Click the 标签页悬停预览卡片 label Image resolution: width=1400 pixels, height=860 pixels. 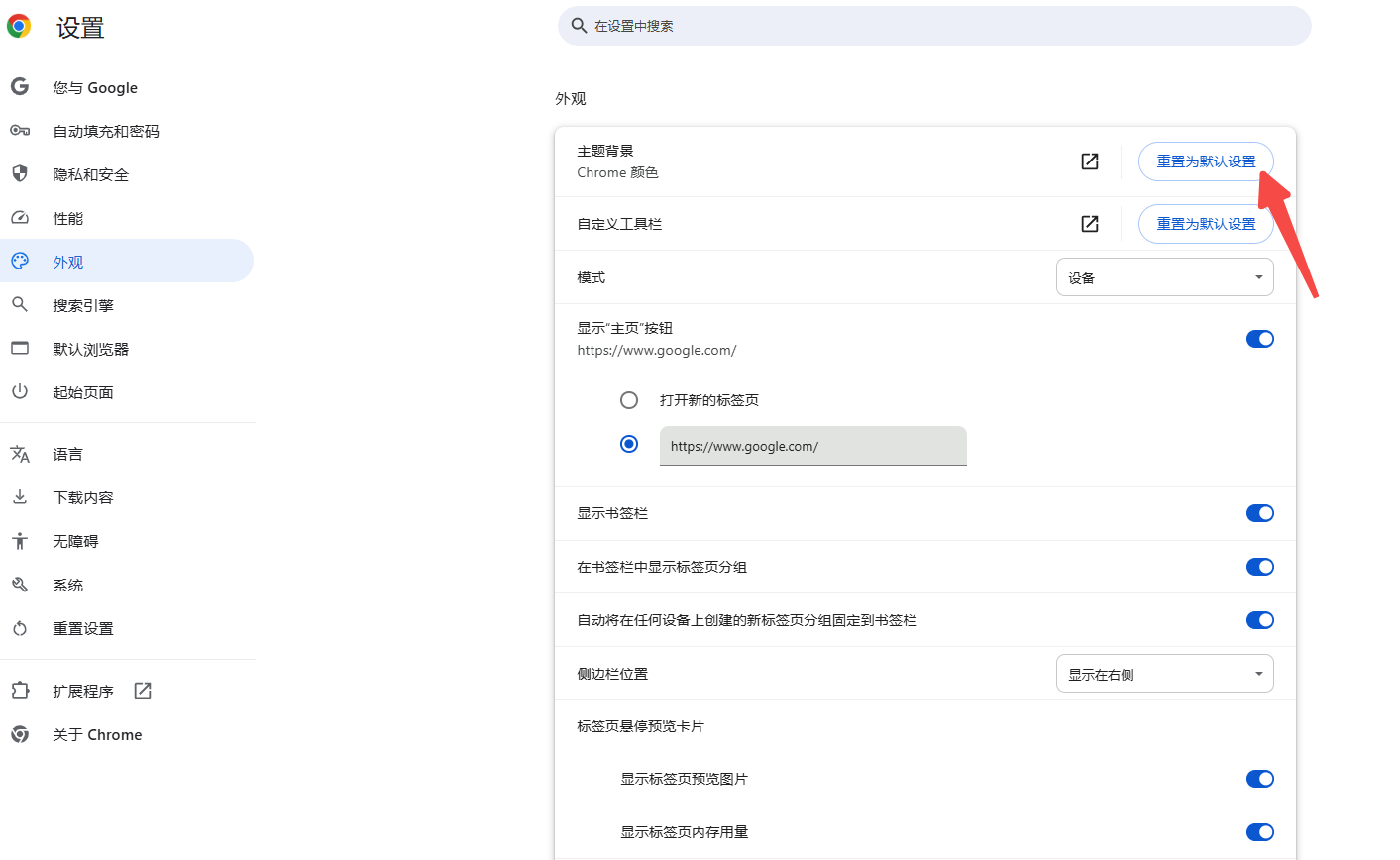[x=640, y=726]
